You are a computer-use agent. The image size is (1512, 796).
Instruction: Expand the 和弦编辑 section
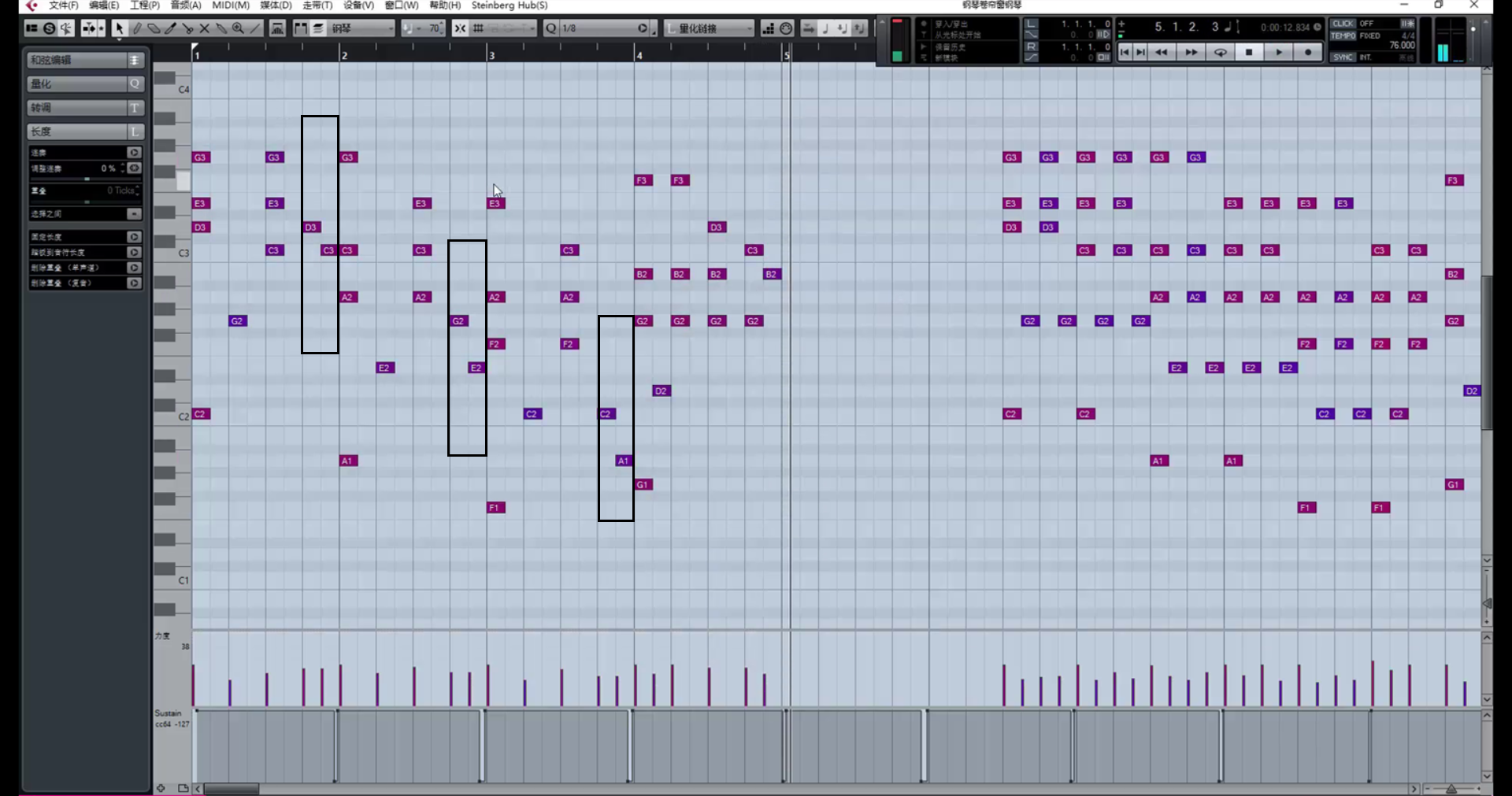(85, 60)
